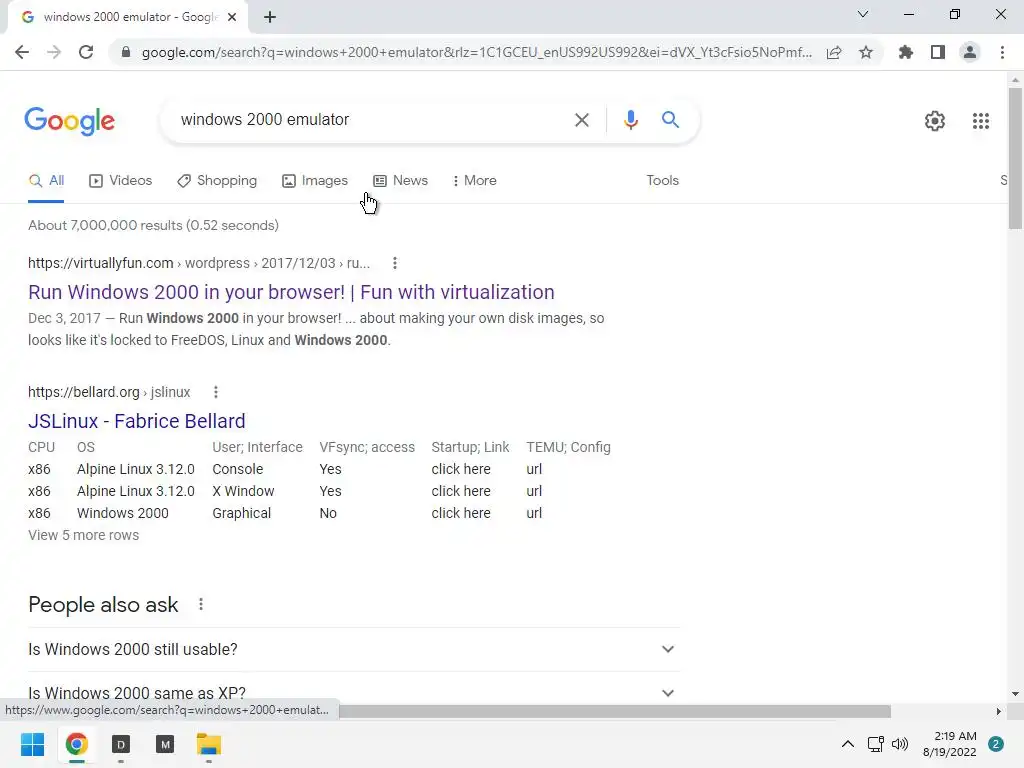
Task: Open search Tools options
Action: pos(662,181)
